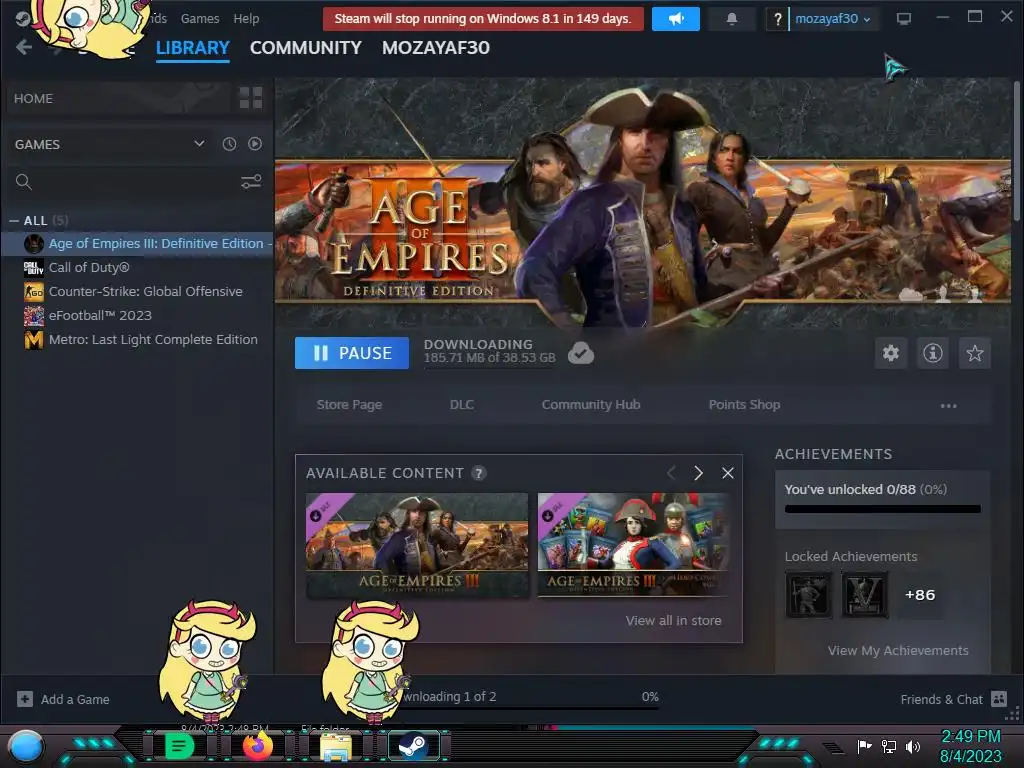The height and width of the screenshot is (768, 1024).
Task: Click achievements progress bar 0/88
Action: point(883,509)
